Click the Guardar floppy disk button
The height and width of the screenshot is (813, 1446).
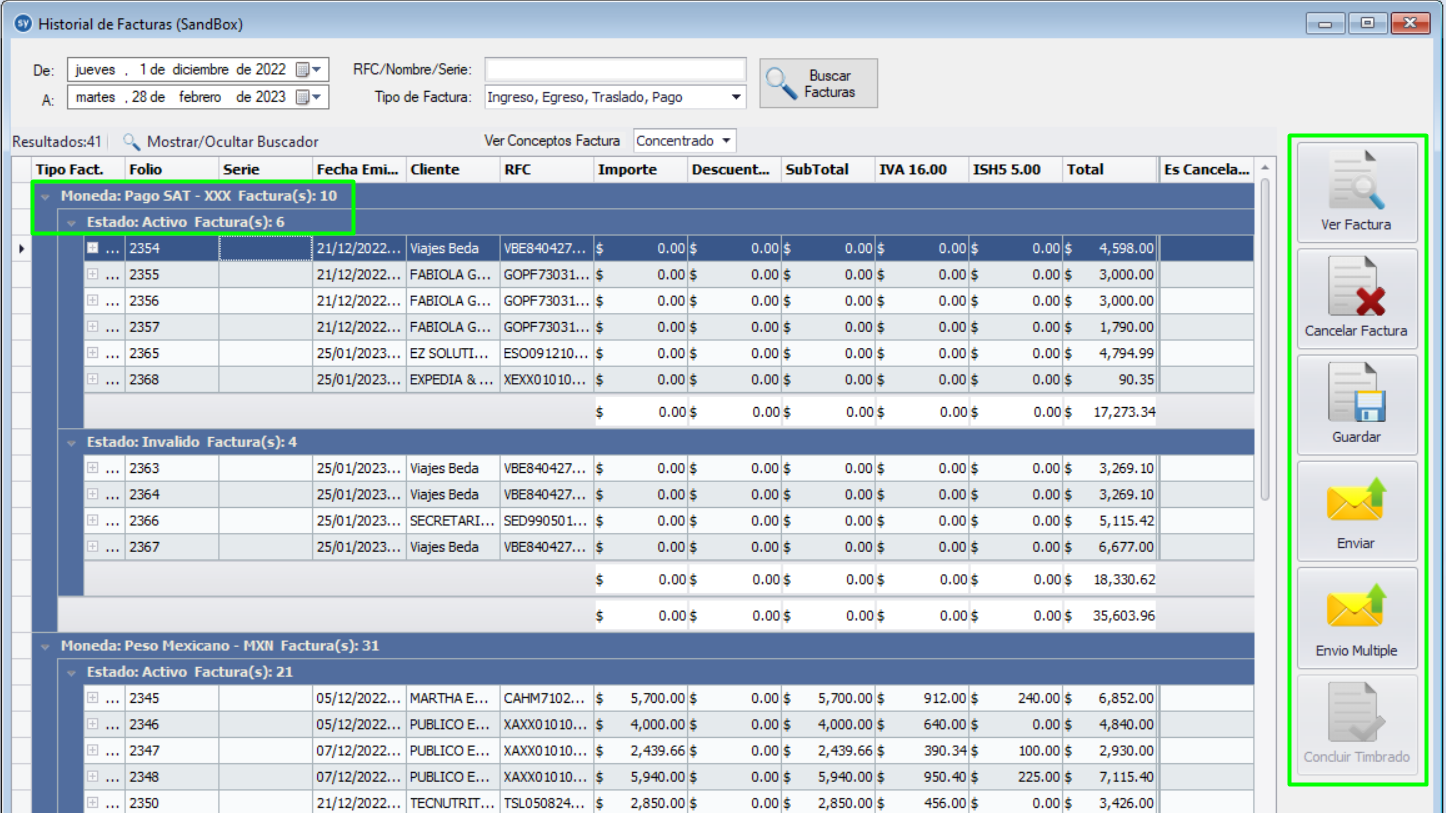[x=1357, y=405]
